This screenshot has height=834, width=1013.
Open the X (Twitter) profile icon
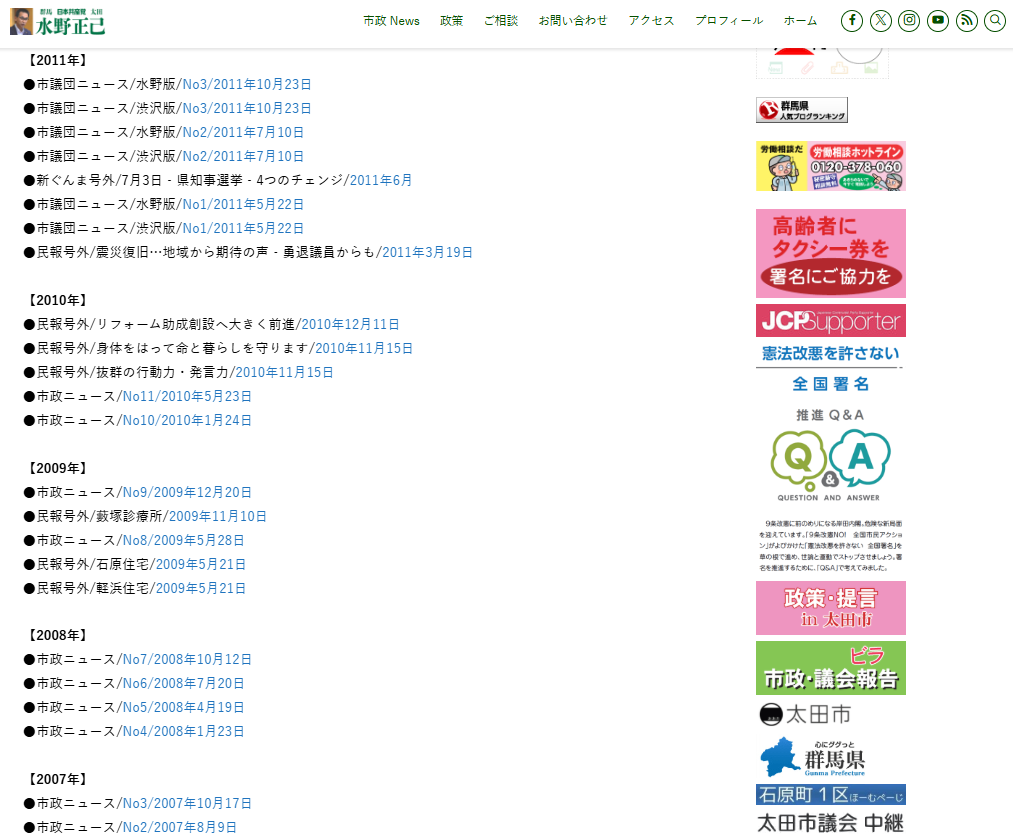(x=880, y=21)
